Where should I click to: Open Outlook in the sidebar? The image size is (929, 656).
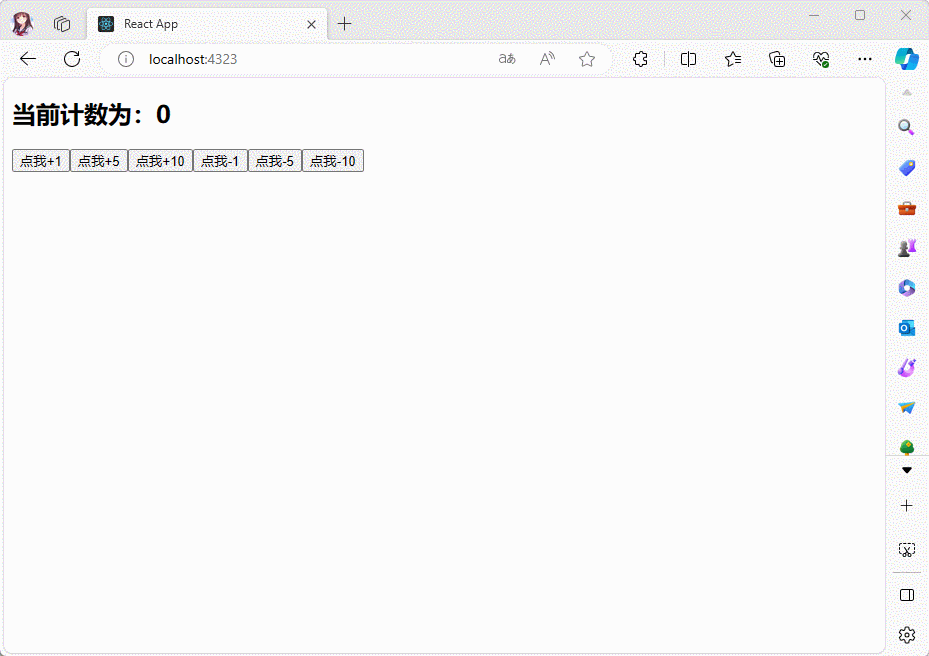(907, 328)
